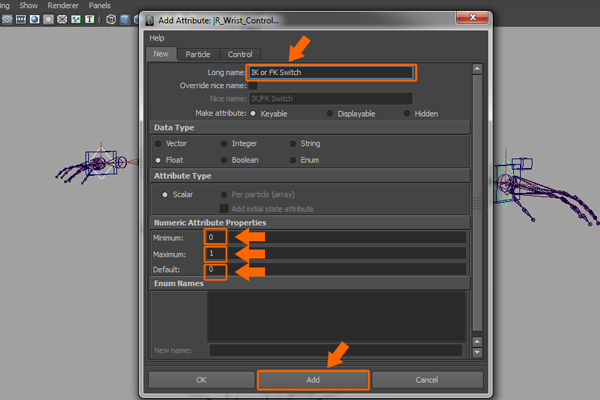Open the Show menu in viewport
Image resolution: width=600 pixels, height=400 pixels.
point(29,5)
